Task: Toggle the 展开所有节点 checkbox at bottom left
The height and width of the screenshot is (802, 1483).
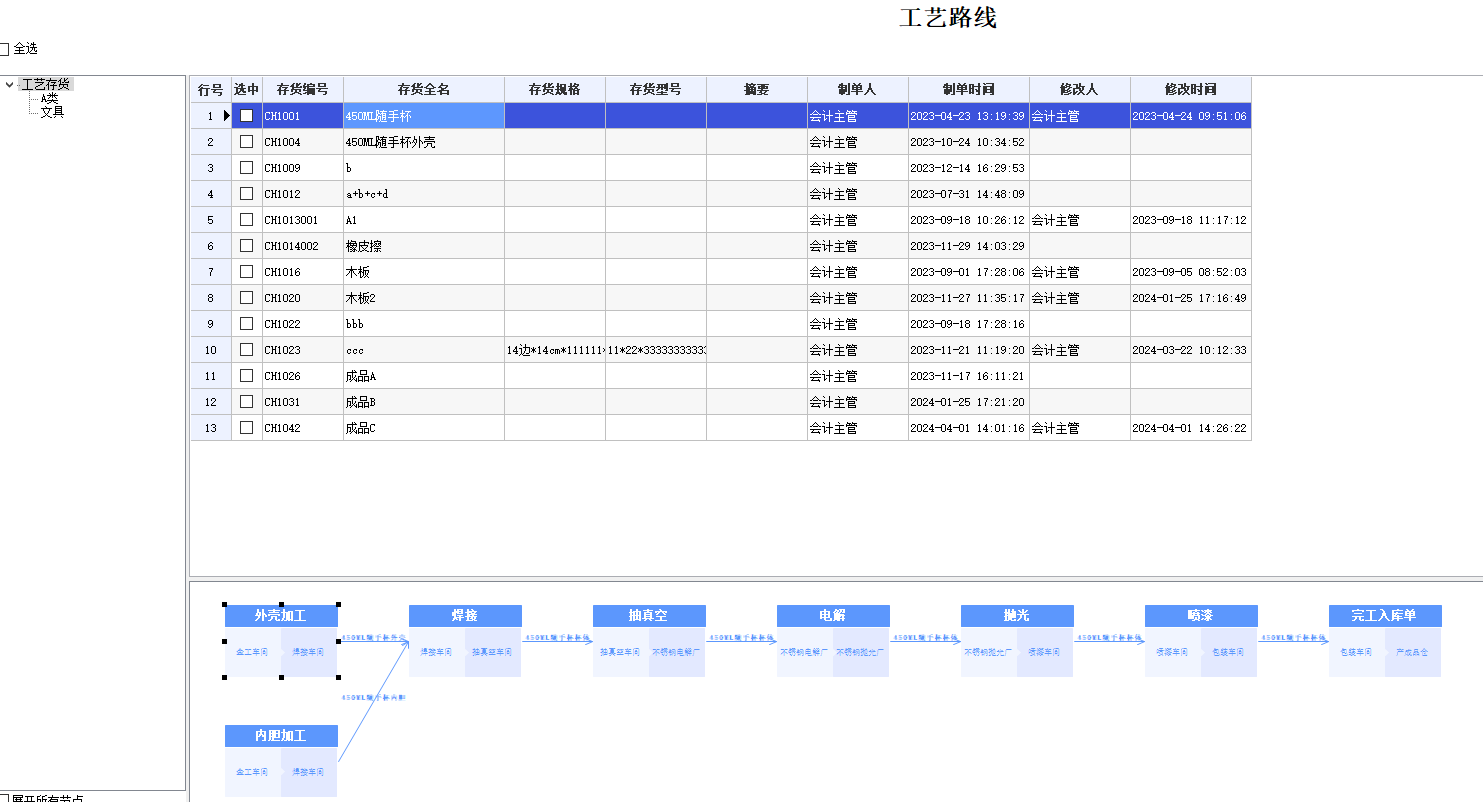Action: [x=4, y=798]
